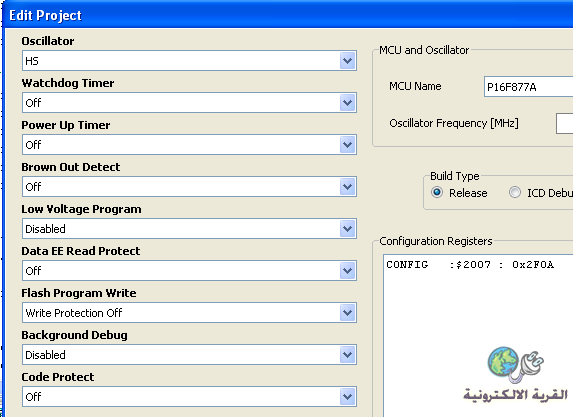Screen dimensions: 573x417
Task: Open the Oscillator dropdown arrow
Action: [x=348, y=61]
